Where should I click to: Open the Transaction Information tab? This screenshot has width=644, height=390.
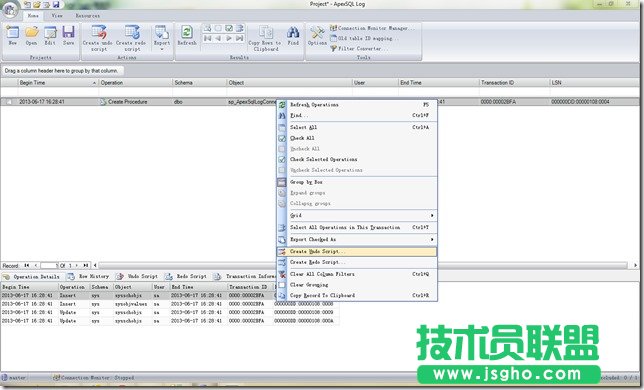[x=246, y=277]
